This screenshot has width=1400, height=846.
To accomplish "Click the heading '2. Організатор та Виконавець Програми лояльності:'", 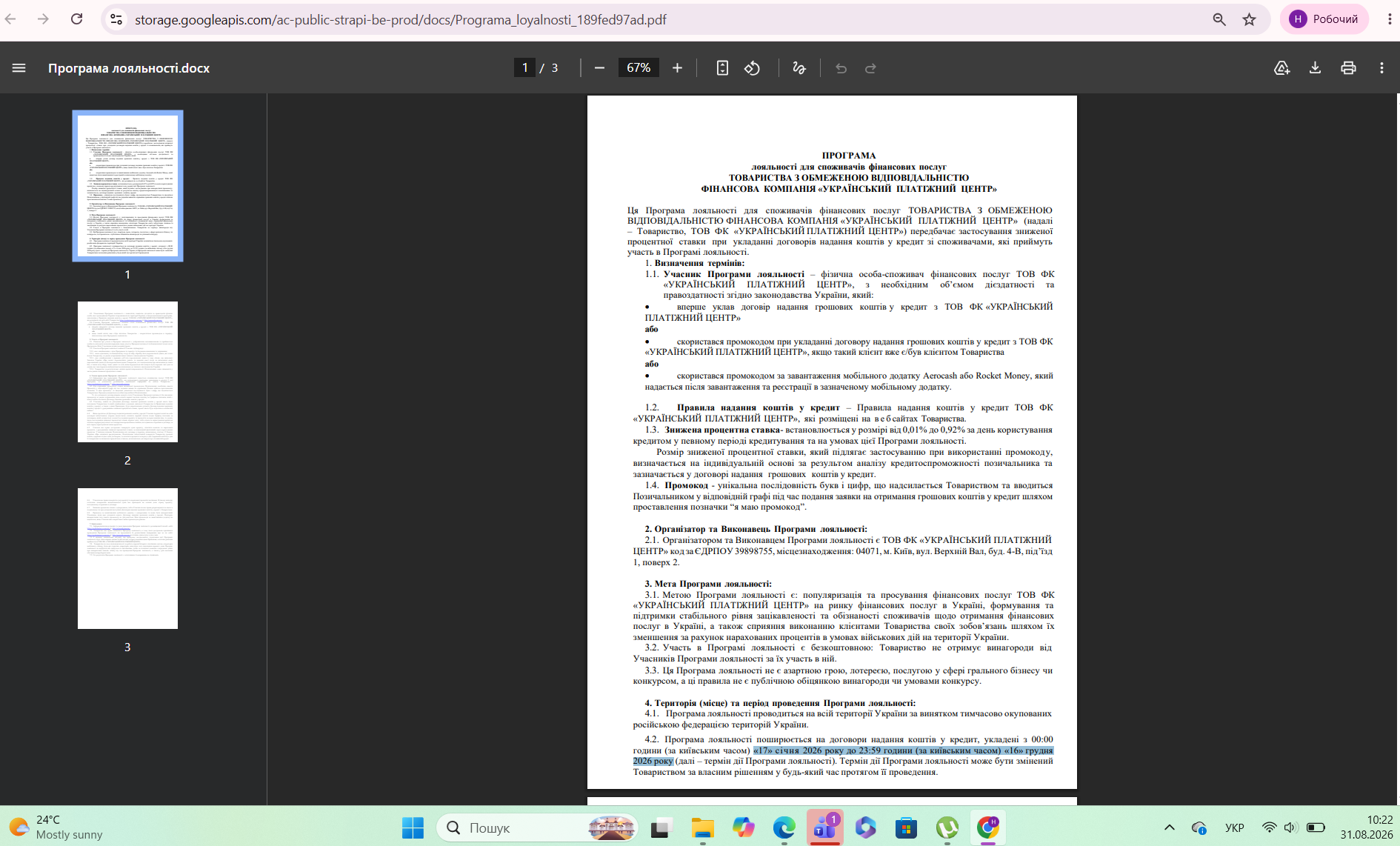I will pos(756,529).
